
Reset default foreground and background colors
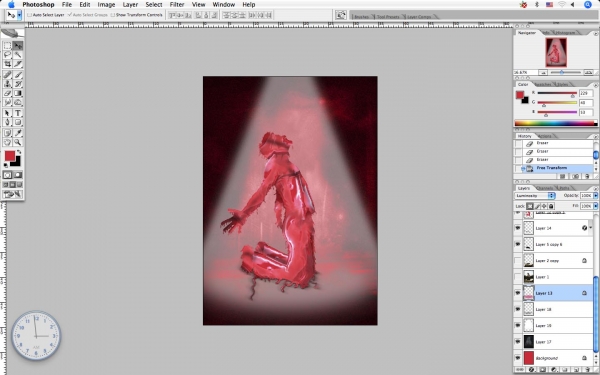(x=5, y=165)
